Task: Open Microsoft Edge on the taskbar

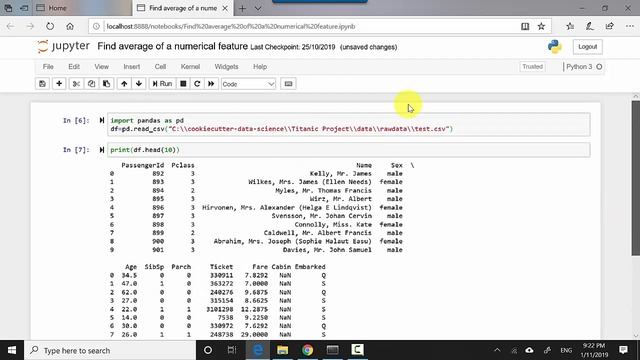Action: [x=258, y=350]
